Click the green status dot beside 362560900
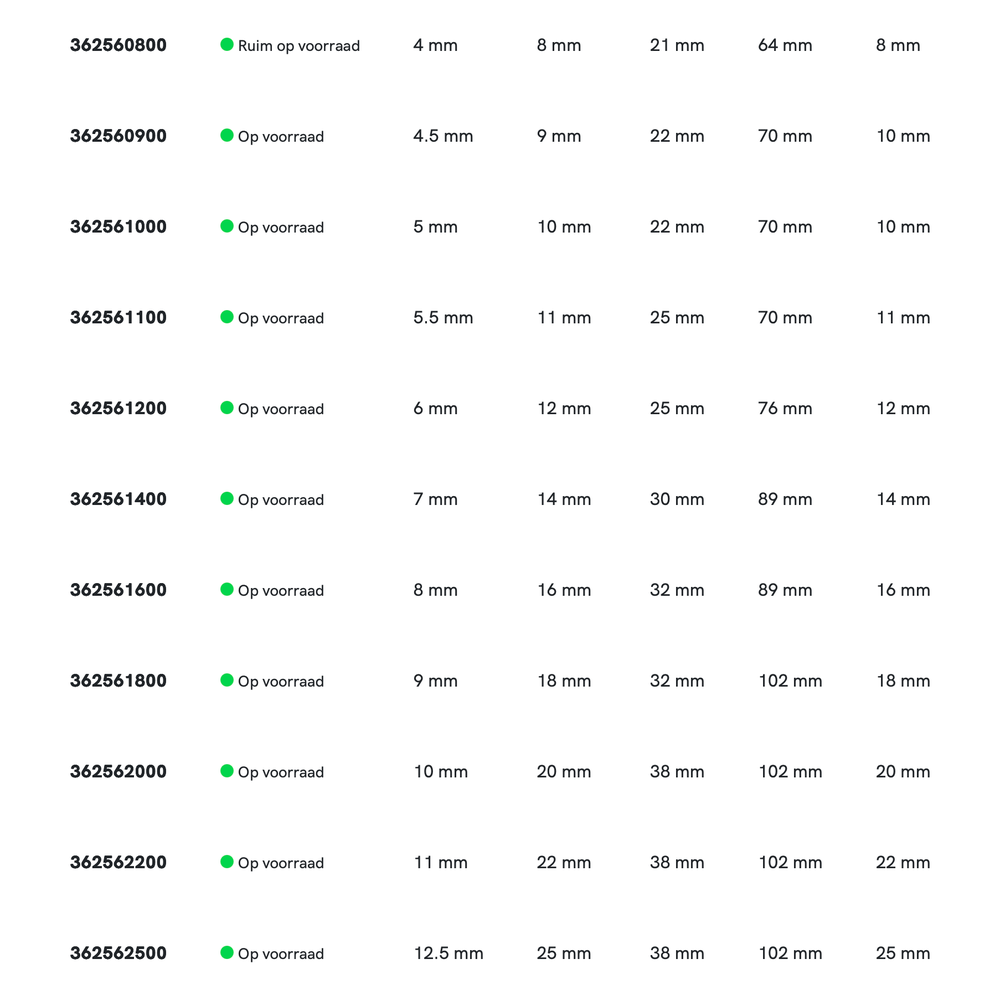The image size is (1000, 1000). pyautogui.click(x=227, y=136)
